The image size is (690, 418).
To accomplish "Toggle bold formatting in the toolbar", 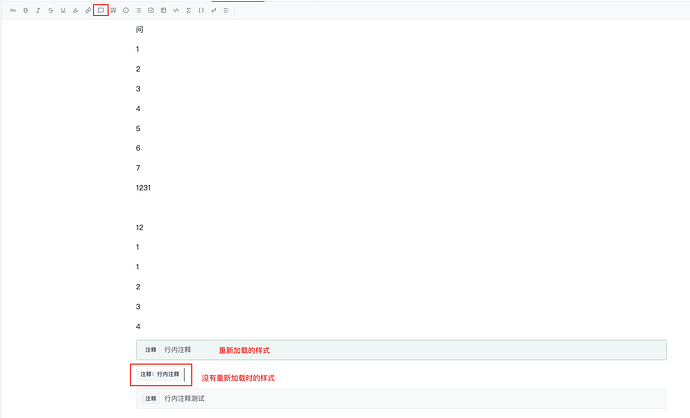I will coord(26,10).
